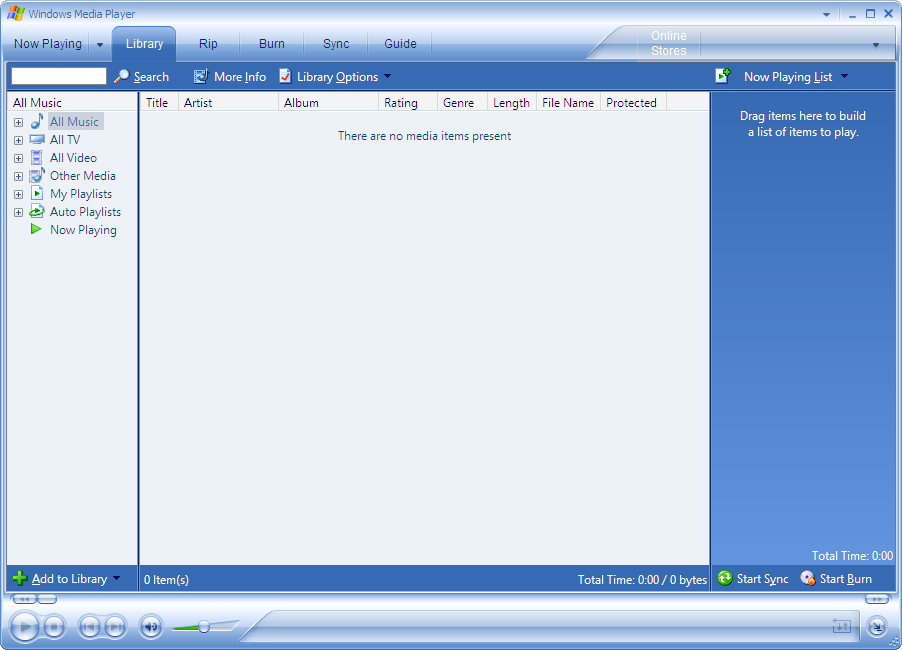Click the library search input field
This screenshot has height=650, width=902.
59,76
